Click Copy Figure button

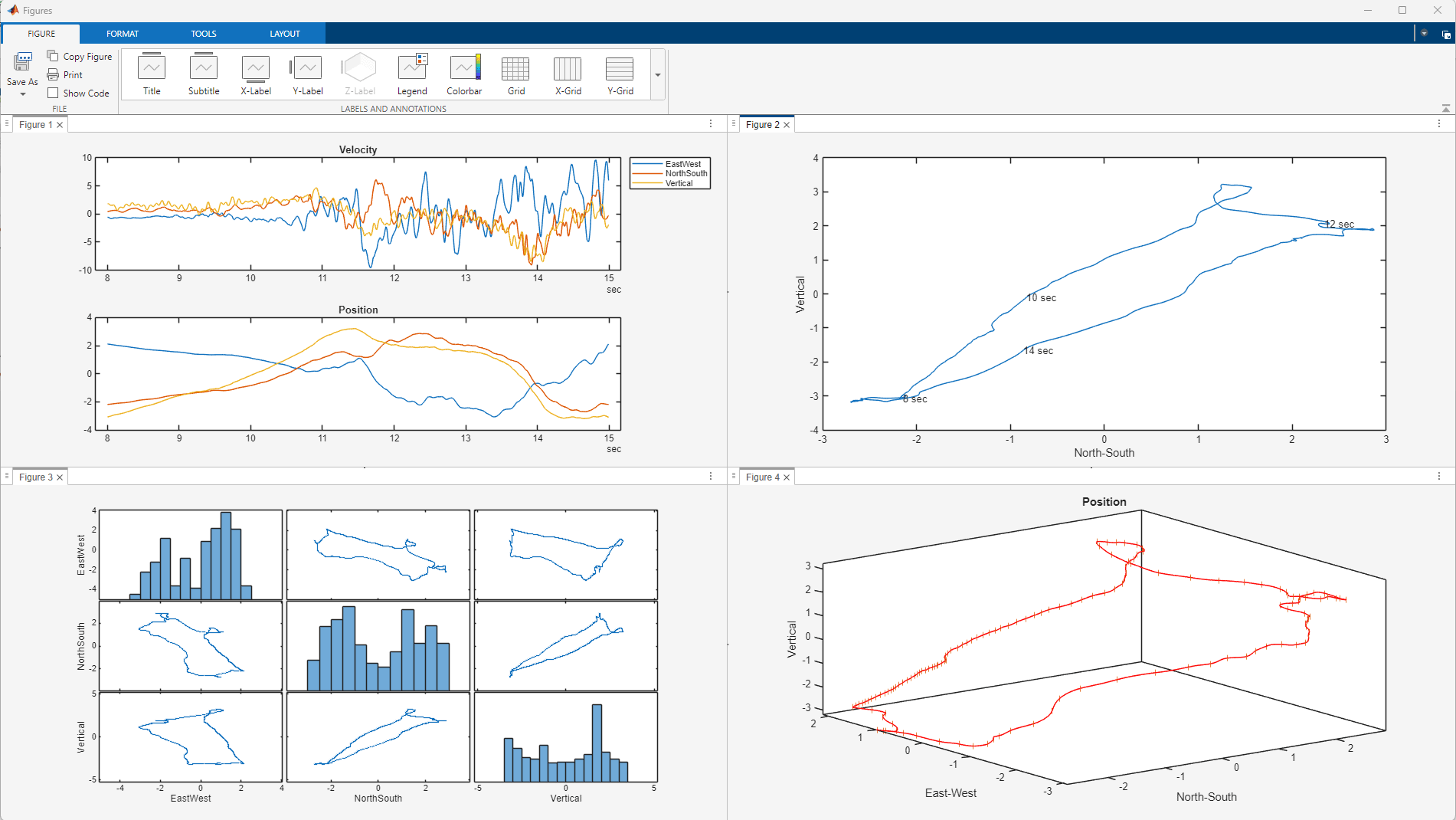tap(80, 56)
